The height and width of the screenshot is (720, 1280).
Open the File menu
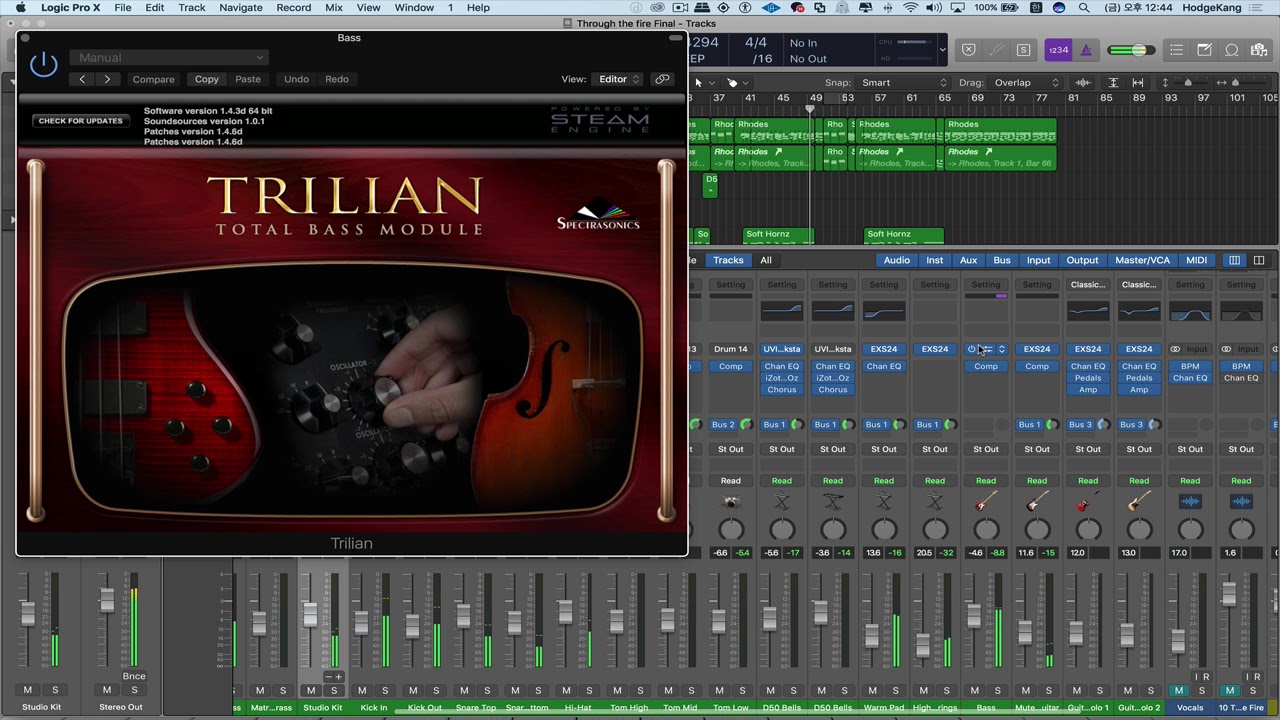point(123,8)
